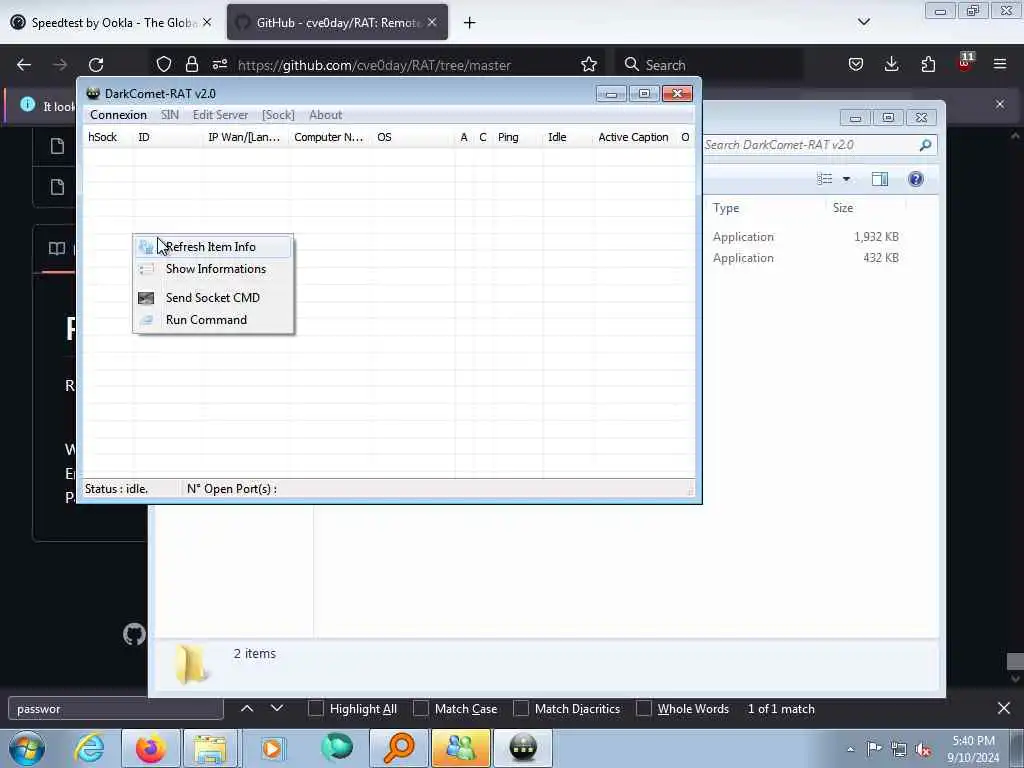
Task: Click the Active Caption column header
Action: click(633, 137)
